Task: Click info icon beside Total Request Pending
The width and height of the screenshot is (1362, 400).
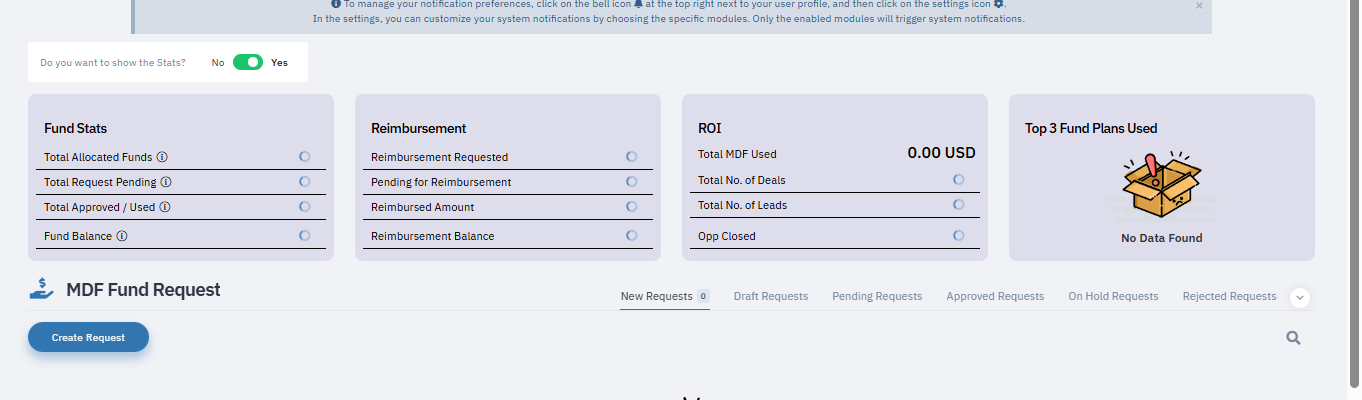Action: 166,182
